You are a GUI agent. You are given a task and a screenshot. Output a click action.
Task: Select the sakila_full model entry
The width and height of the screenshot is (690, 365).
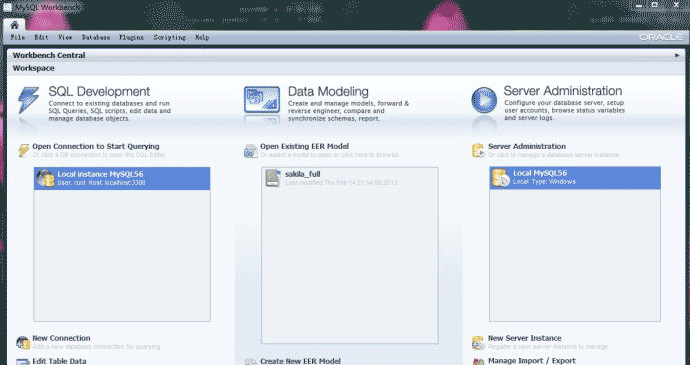tap(350, 178)
